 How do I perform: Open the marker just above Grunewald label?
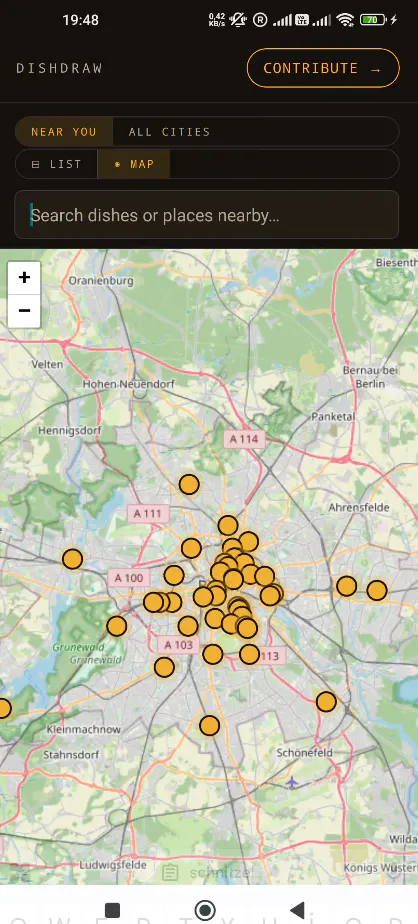(116, 626)
